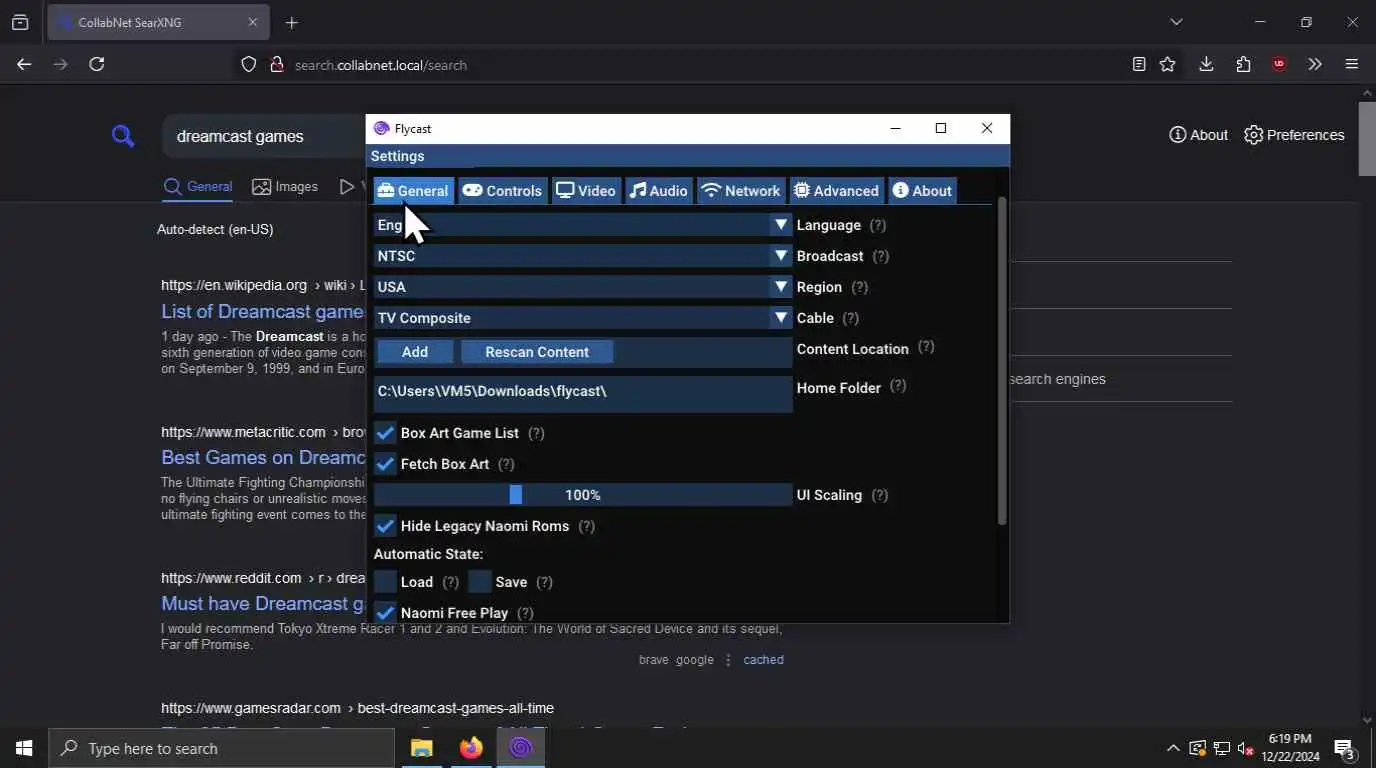Click the Region help question mark
This screenshot has height=768, width=1376.
[859, 287]
